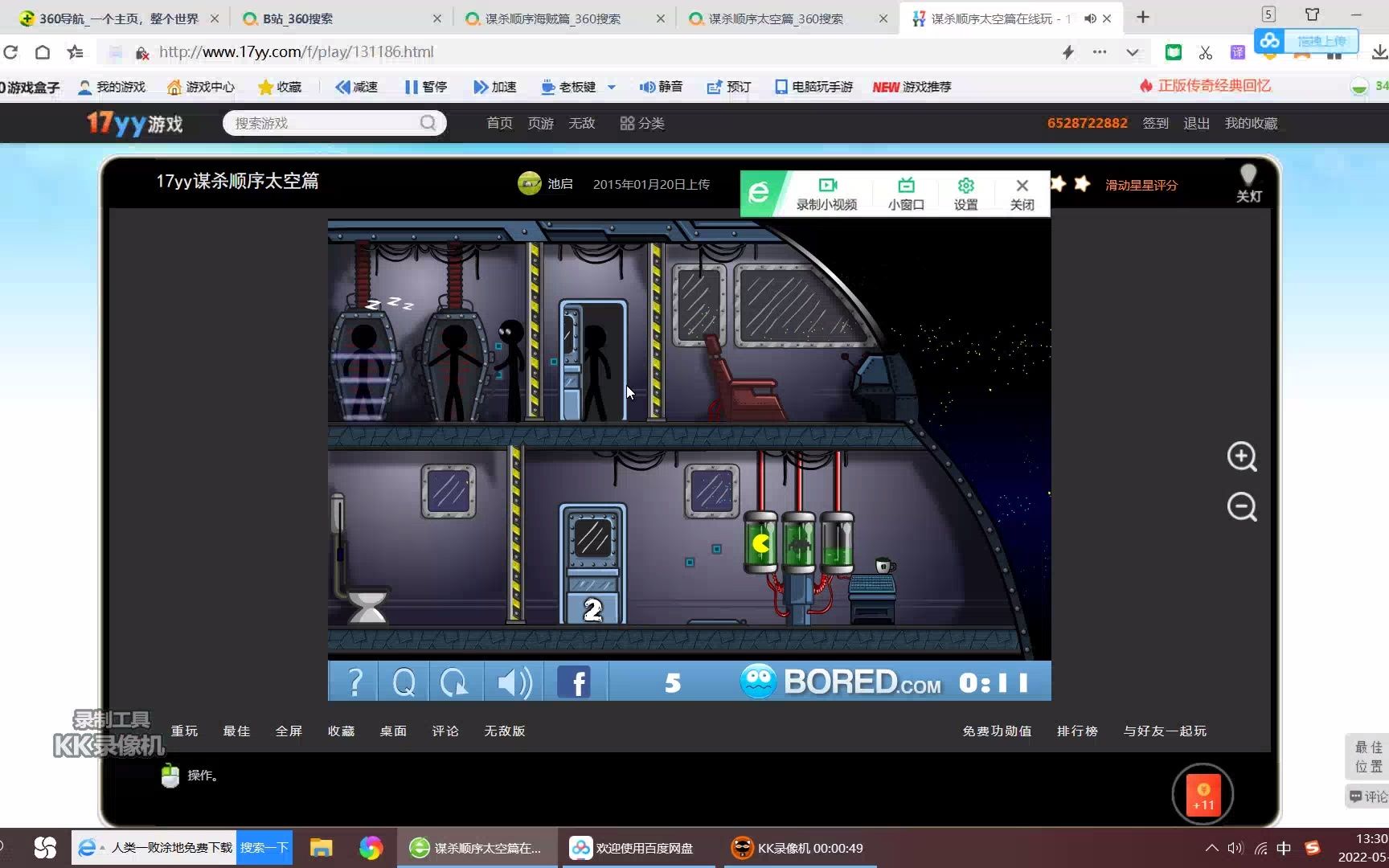
Task: Click 全屏 fullscreen link below game
Action: (289, 731)
